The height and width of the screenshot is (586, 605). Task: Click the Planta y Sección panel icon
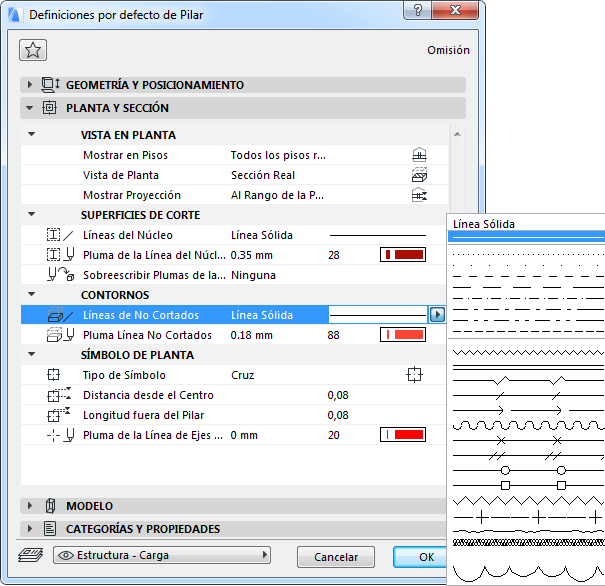(x=49, y=108)
